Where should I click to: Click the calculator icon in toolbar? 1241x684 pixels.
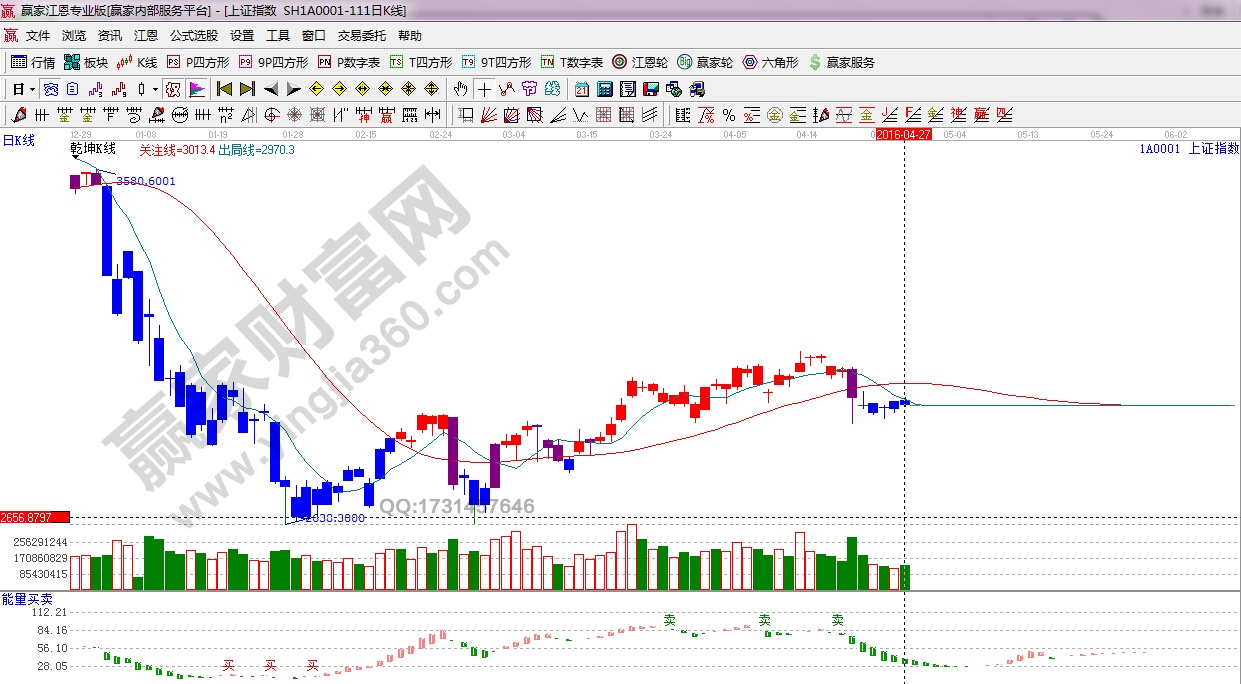point(604,89)
